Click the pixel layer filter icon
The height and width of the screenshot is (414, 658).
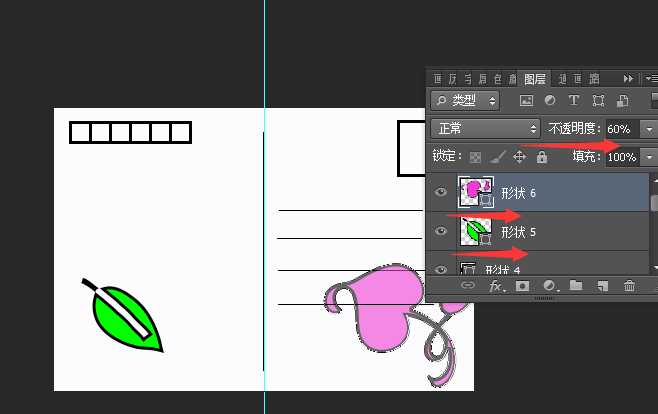pyautogui.click(x=526, y=101)
